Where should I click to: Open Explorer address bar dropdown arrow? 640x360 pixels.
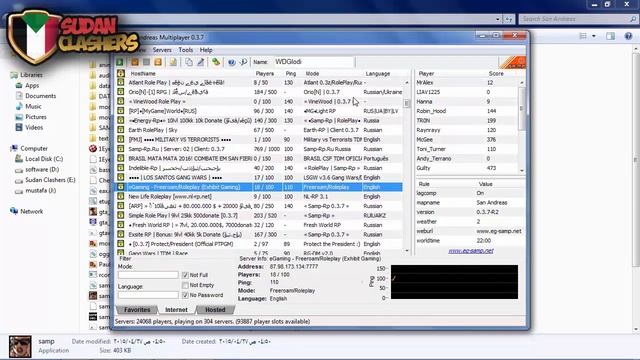pos(498,19)
